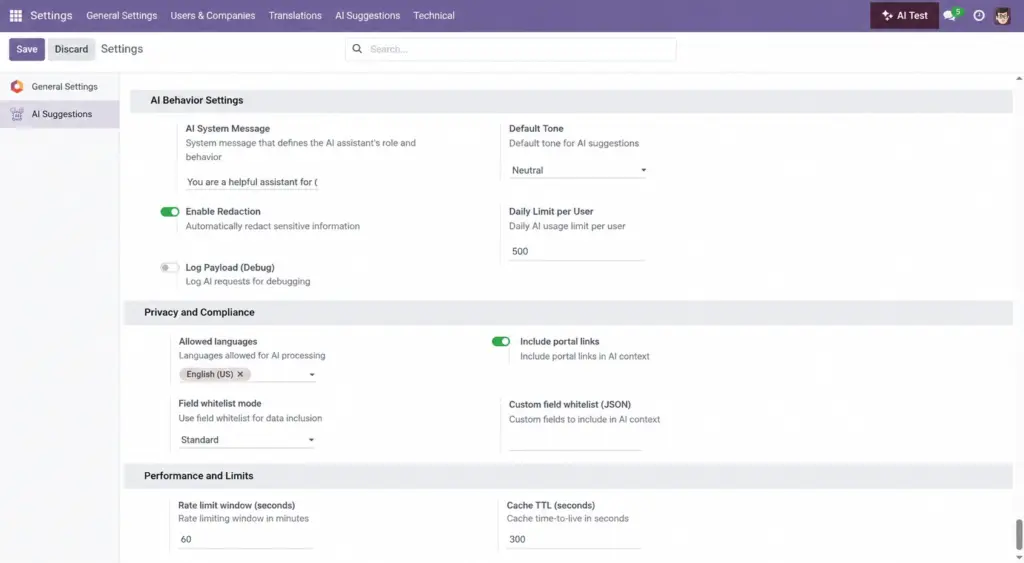Viewport: 1024px width, 563px height.
Task: Click the Default Tone label
Action: click(x=536, y=129)
